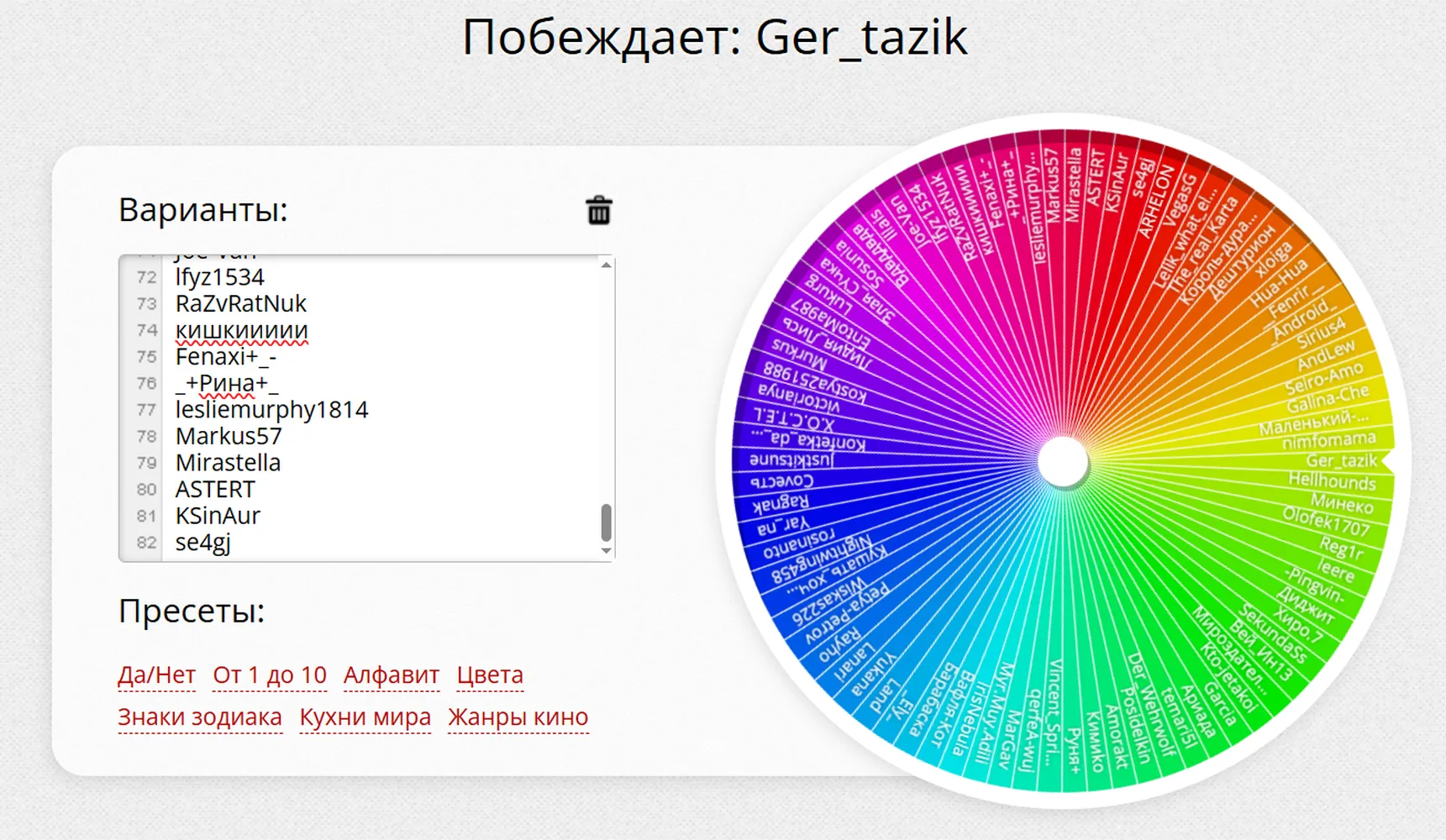The height and width of the screenshot is (840, 1446).
Task: Choose the От 1 до 10 preset
Action: click(270, 675)
